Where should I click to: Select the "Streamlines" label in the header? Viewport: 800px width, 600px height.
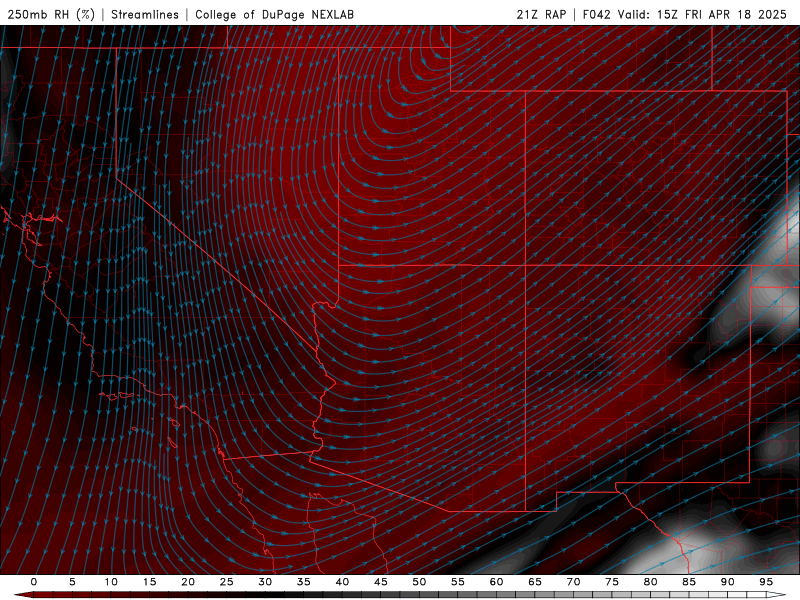[x=145, y=14]
